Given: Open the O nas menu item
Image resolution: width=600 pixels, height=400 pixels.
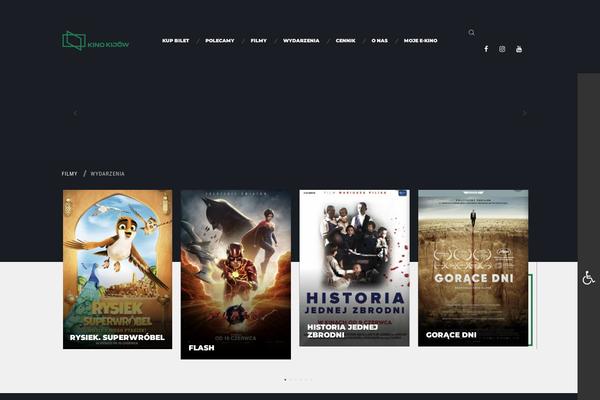Looking at the screenshot, I should pos(380,41).
